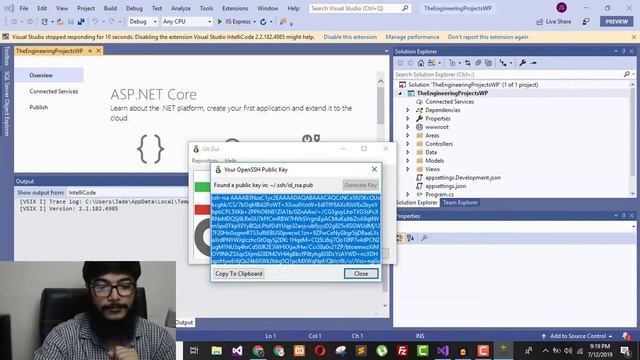Start the project with IIS Express play icon

pyautogui.click(x=220, y=22)
